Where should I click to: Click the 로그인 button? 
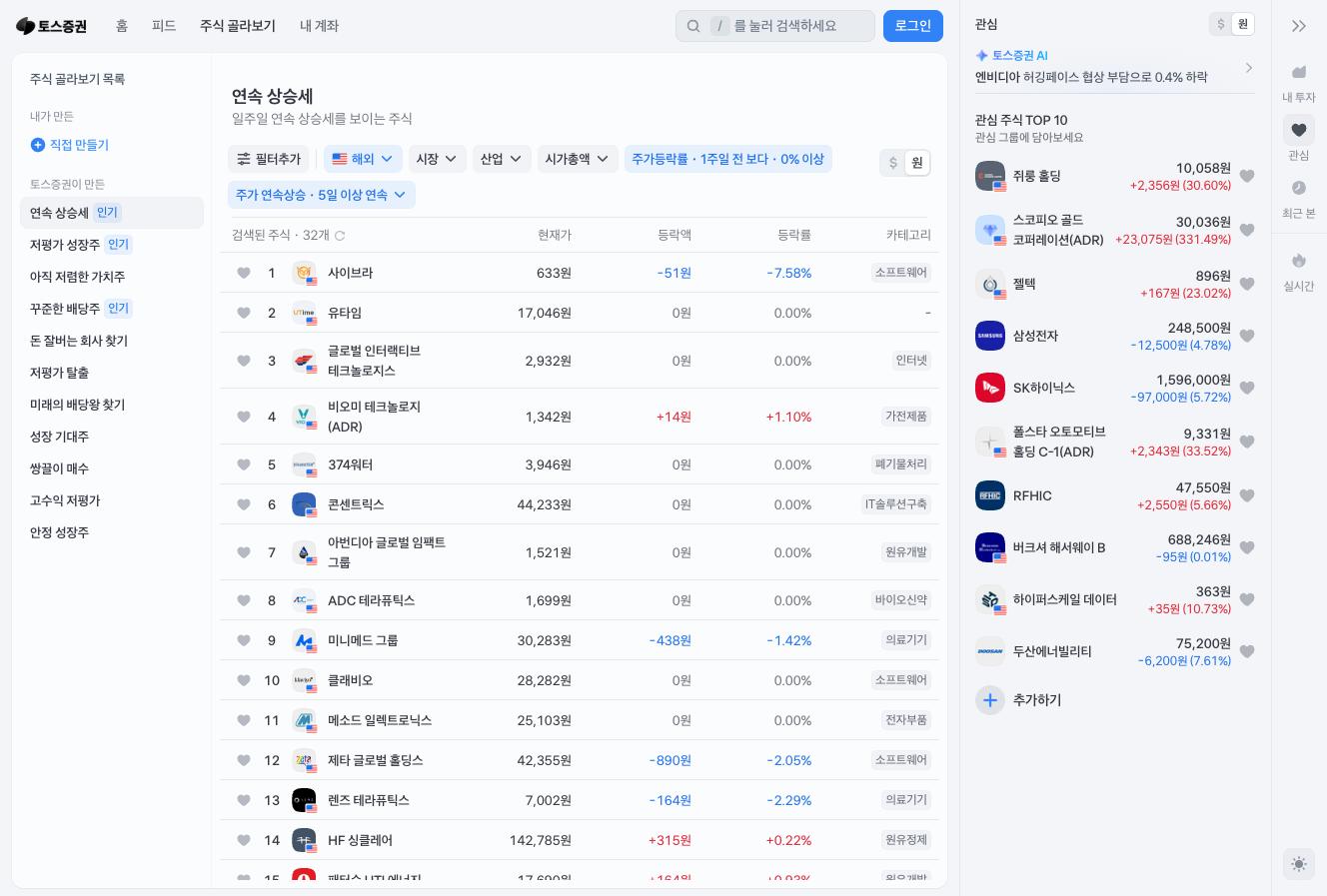(x=913, y=26)
